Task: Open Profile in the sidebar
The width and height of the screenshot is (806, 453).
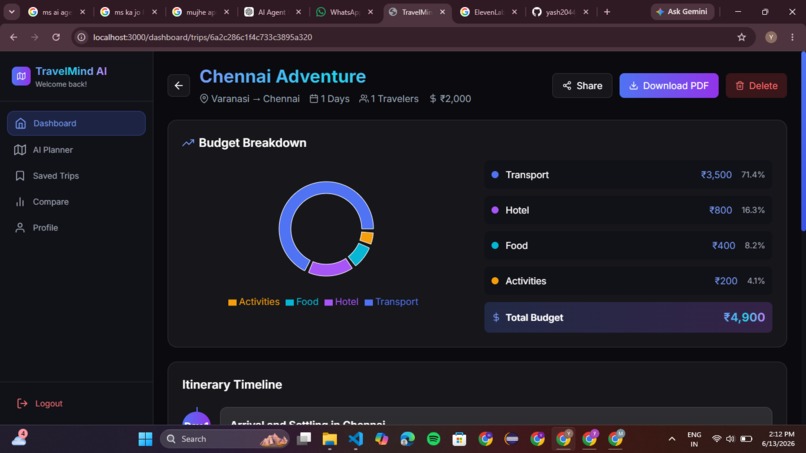Action: [x=76, y=227]
